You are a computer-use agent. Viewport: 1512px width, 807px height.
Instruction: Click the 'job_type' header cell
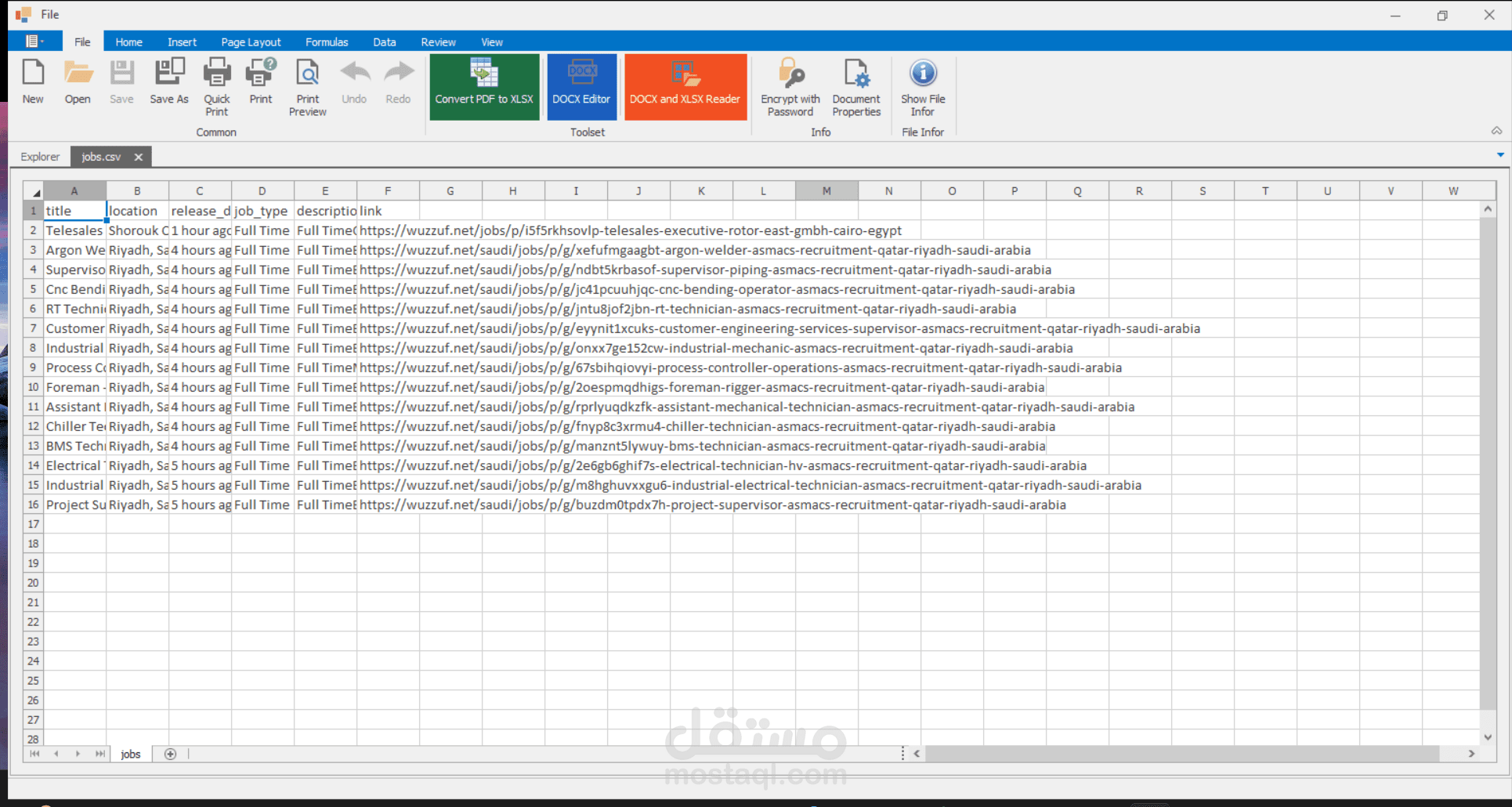pyautogui.click(x=262, y=211)
